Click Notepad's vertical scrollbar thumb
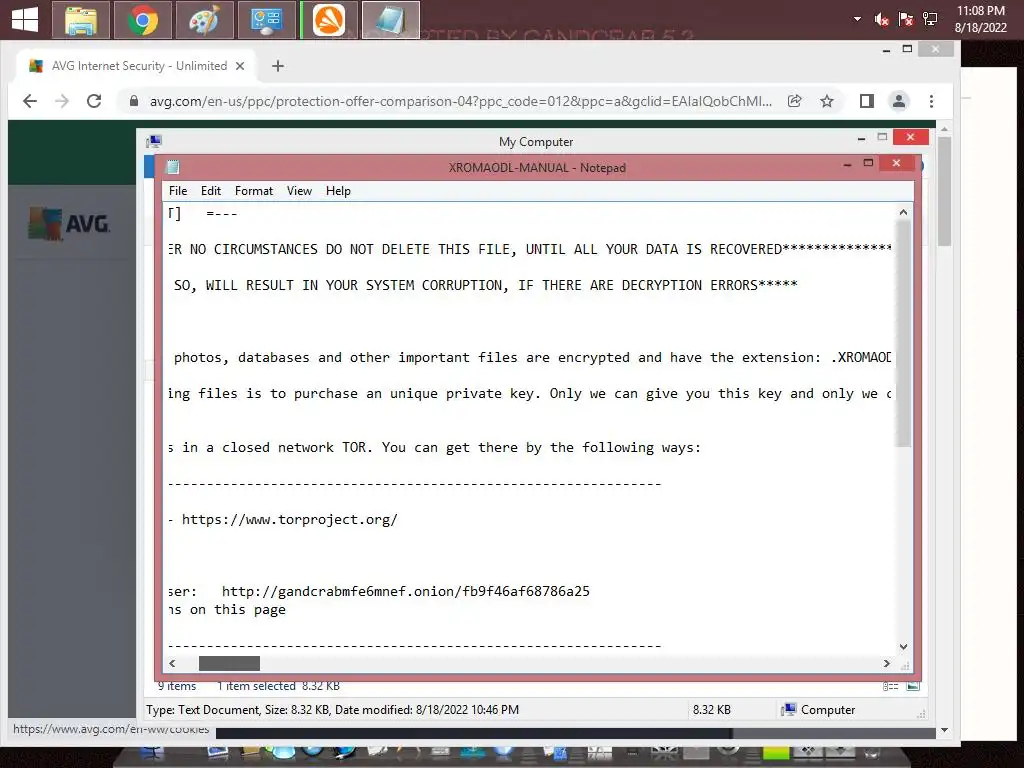Image resolution: width=1024 pixels, height=768 pixels. (903, 334)
